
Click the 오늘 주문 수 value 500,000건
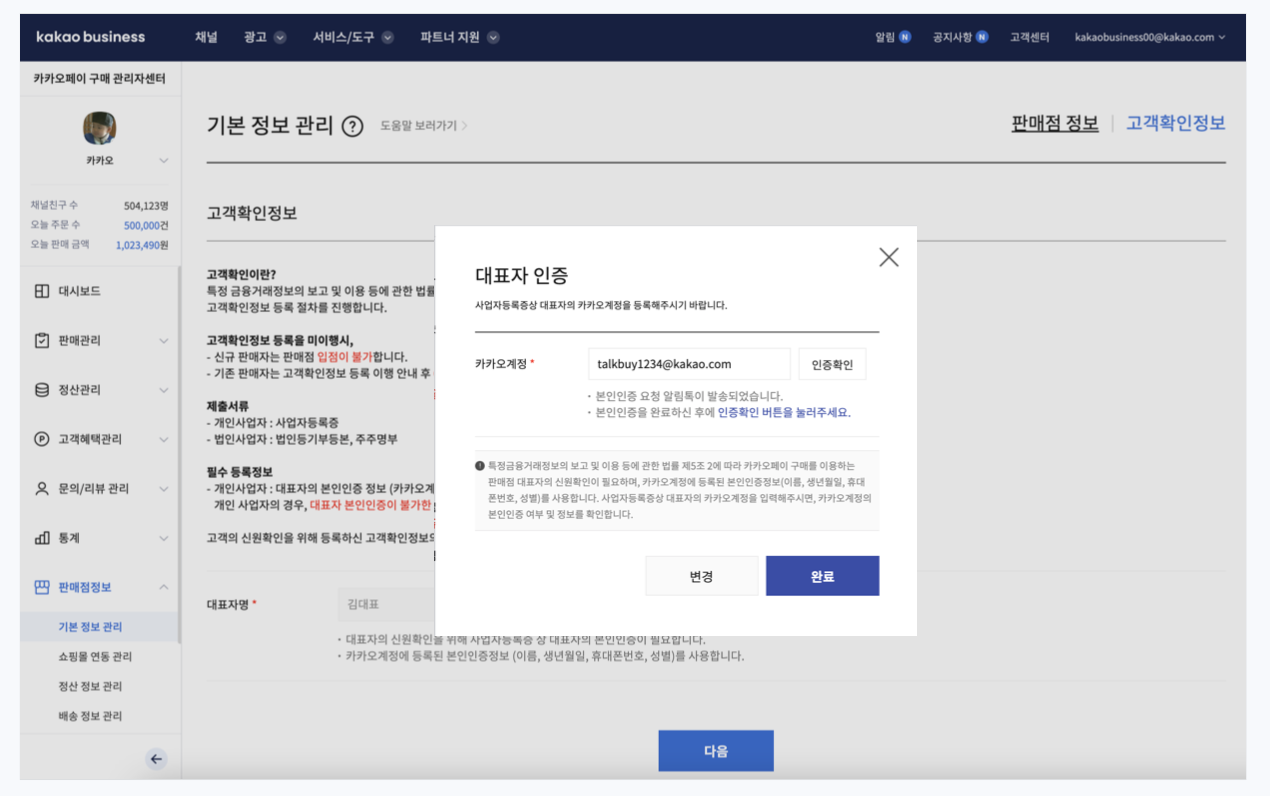click(146, 225)
